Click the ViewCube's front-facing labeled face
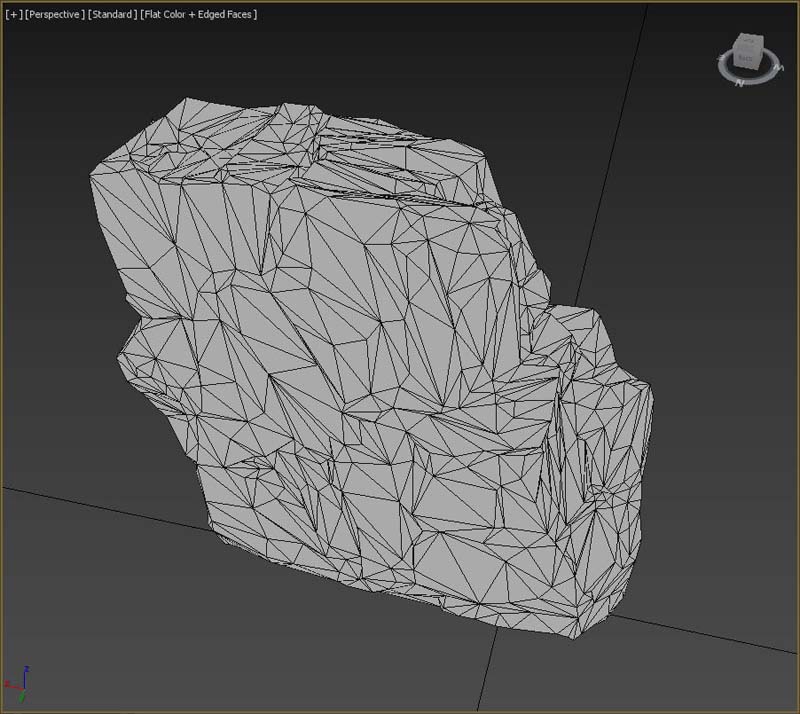This screenshot has width=800, height=714. [744, 59]
